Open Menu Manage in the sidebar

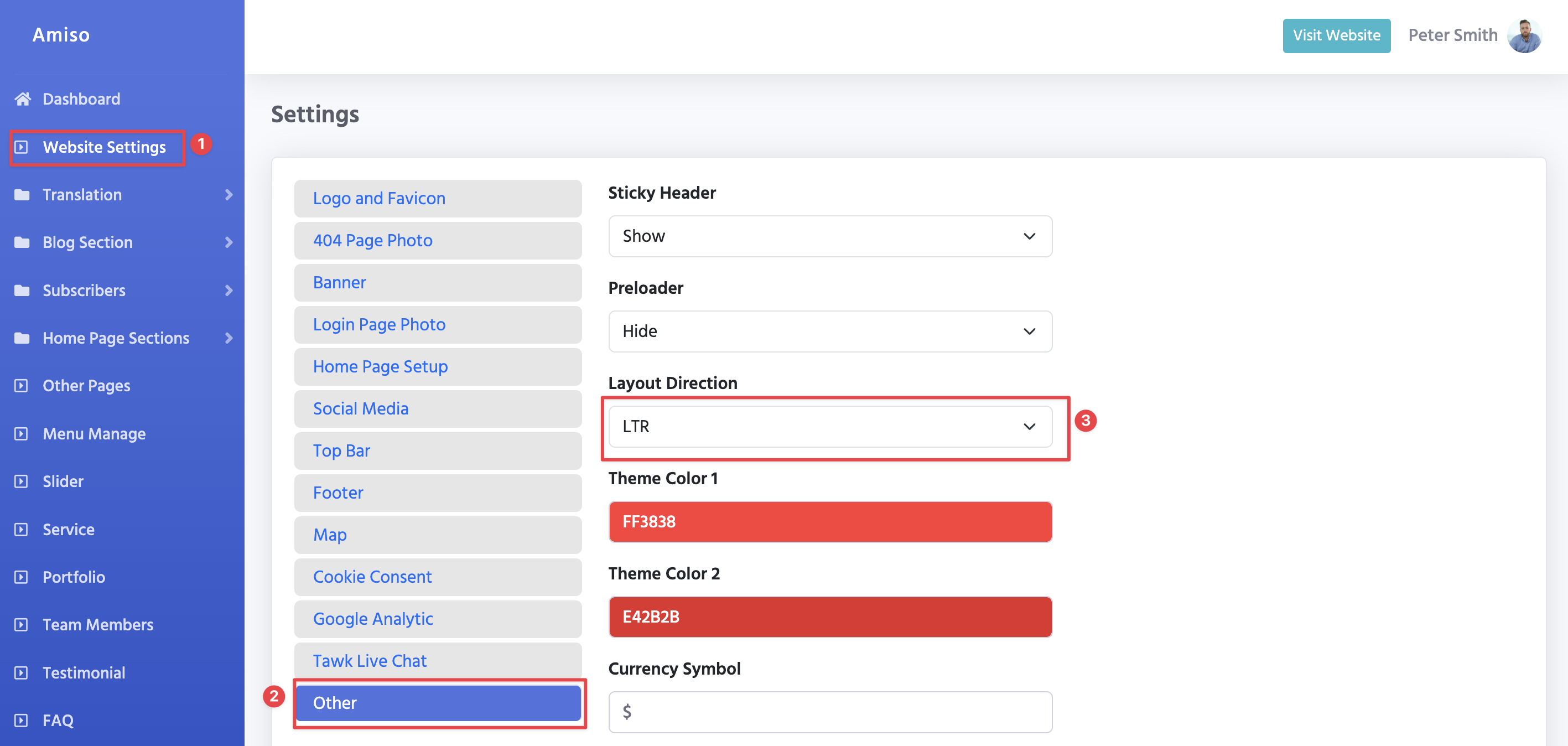coord(95,433)
